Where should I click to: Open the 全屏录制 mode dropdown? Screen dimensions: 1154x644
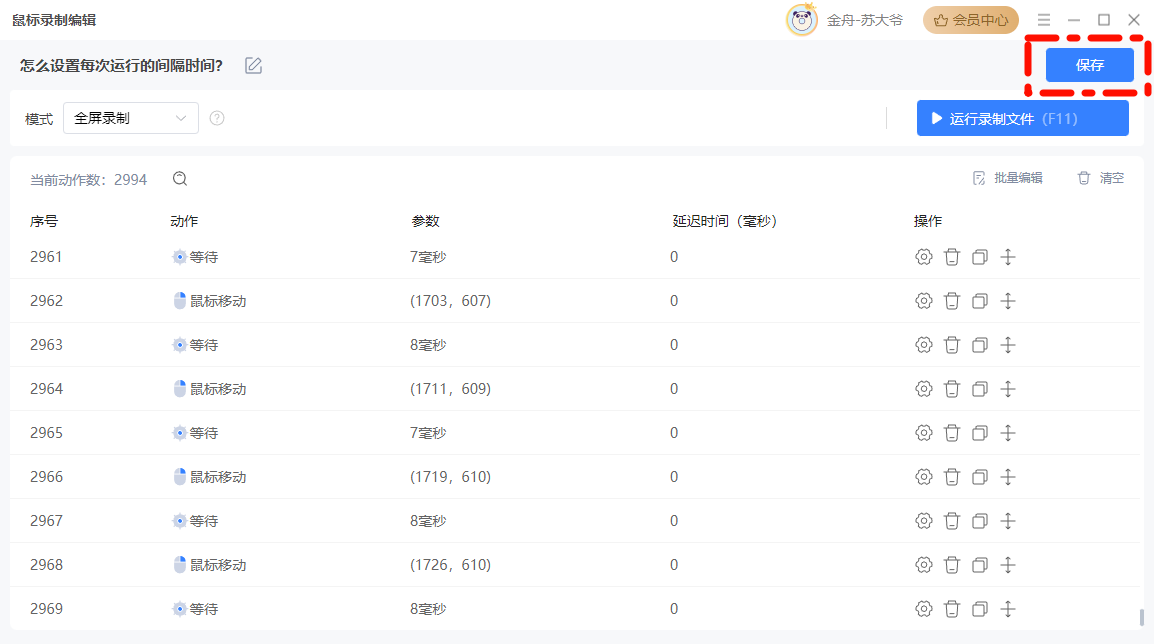coord(131,118)
